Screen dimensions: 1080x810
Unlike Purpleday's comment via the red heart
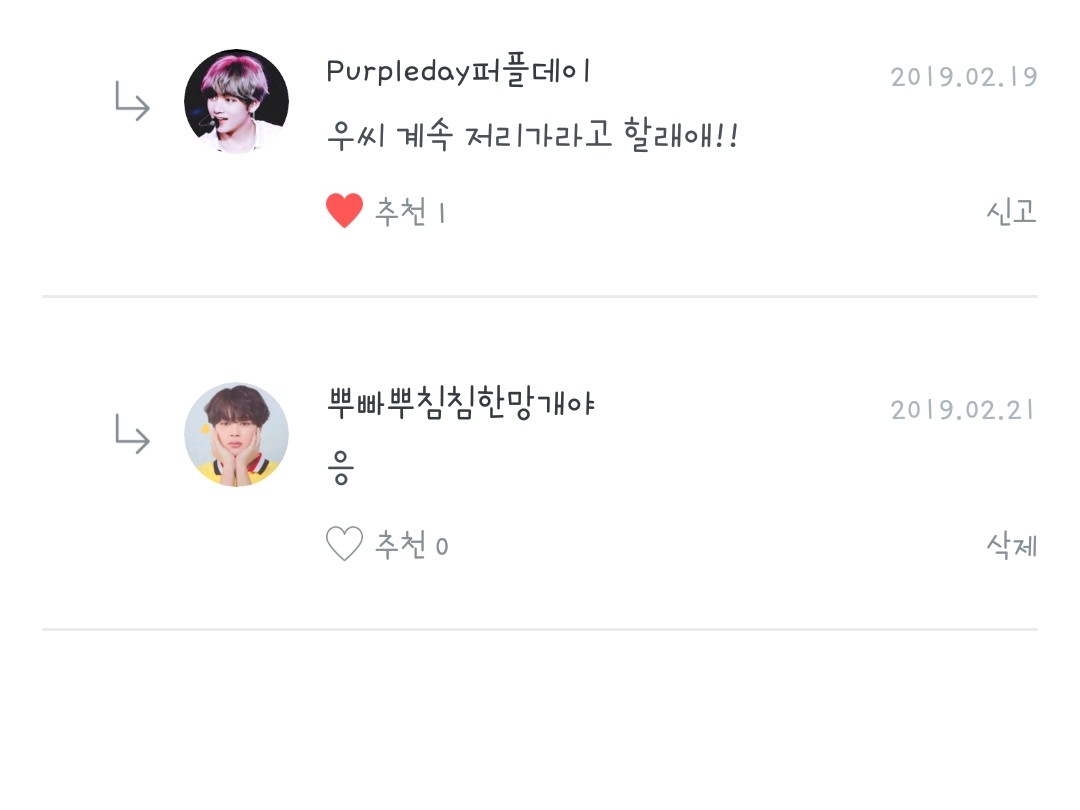(344, 210)
